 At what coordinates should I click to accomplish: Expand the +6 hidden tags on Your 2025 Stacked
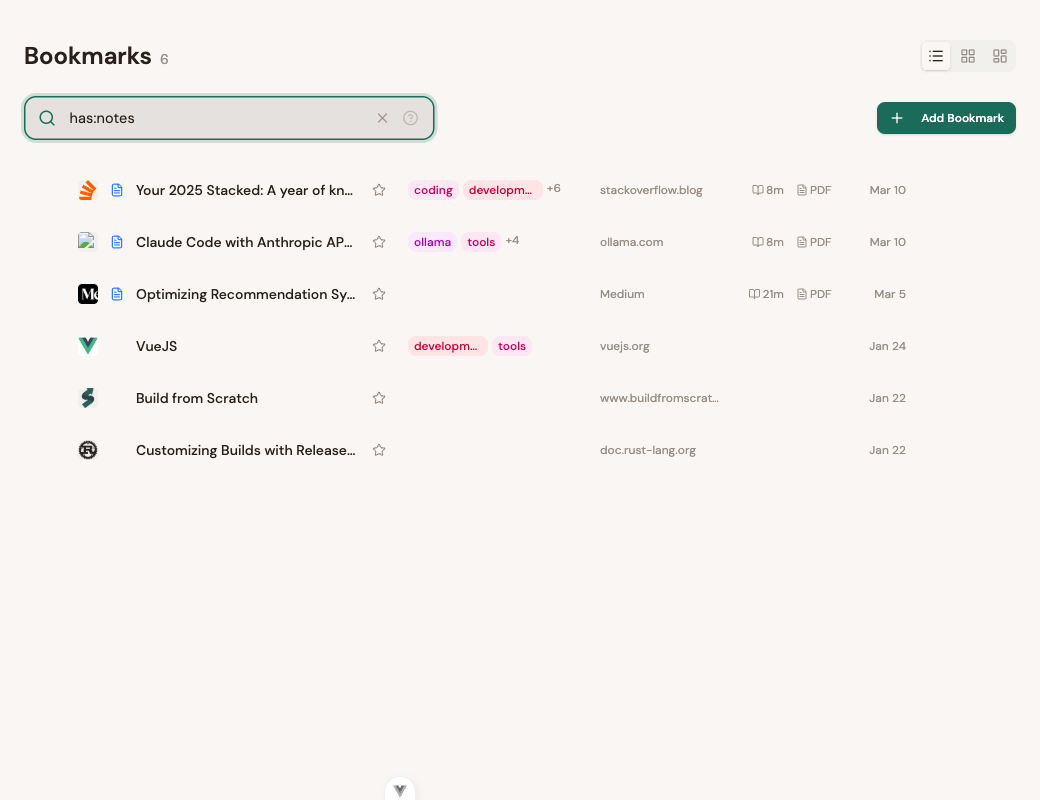click(x=553, y=188)
